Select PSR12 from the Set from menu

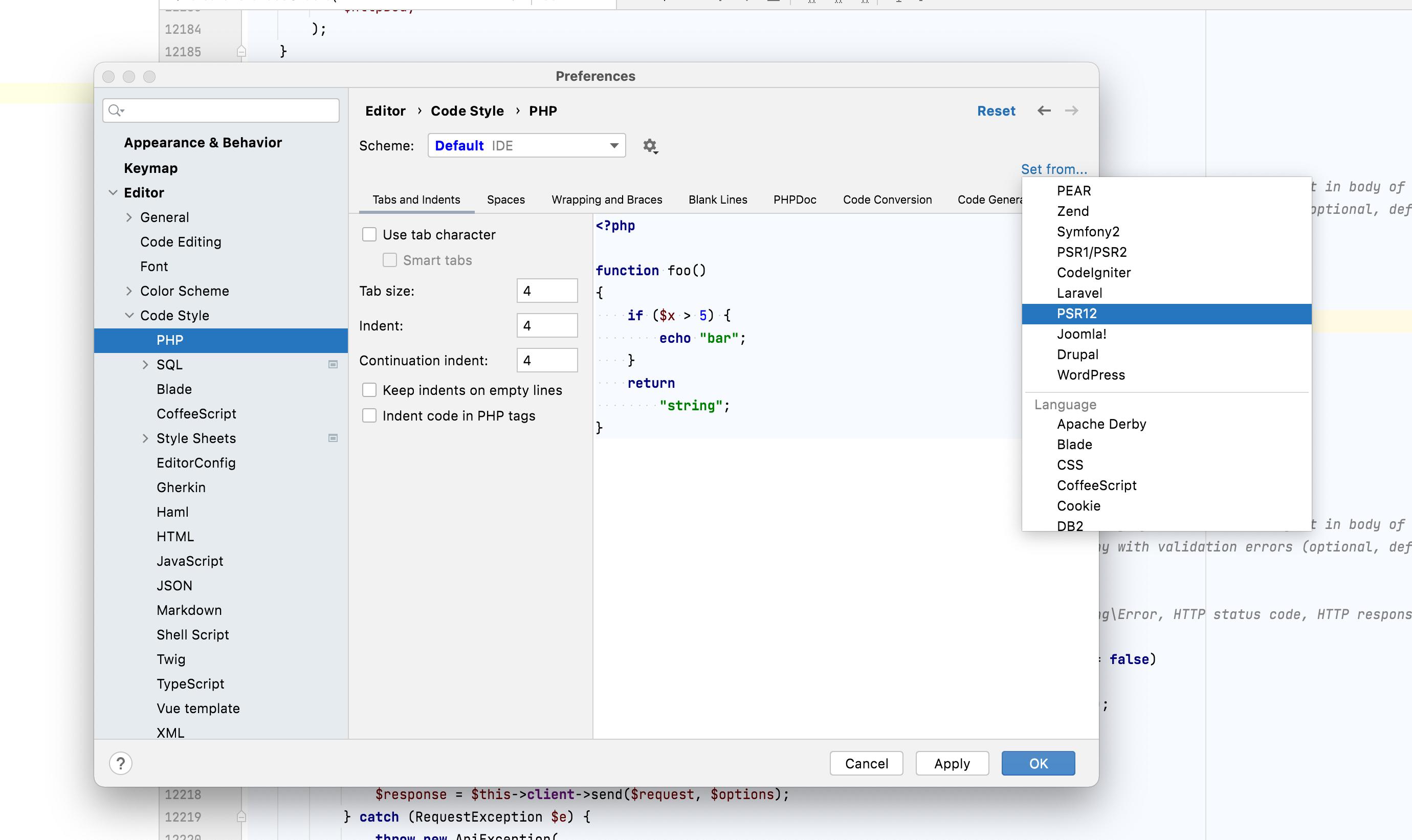(x=1076, y=314)
